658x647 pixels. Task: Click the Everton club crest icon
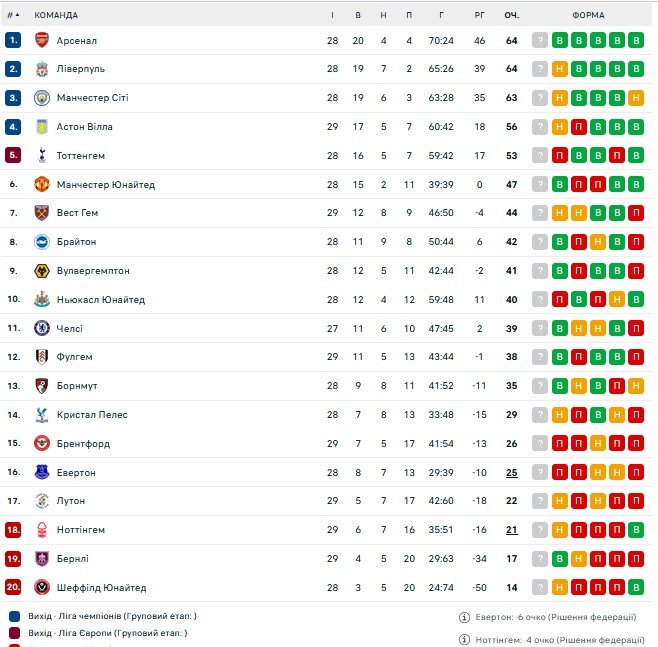41,472
